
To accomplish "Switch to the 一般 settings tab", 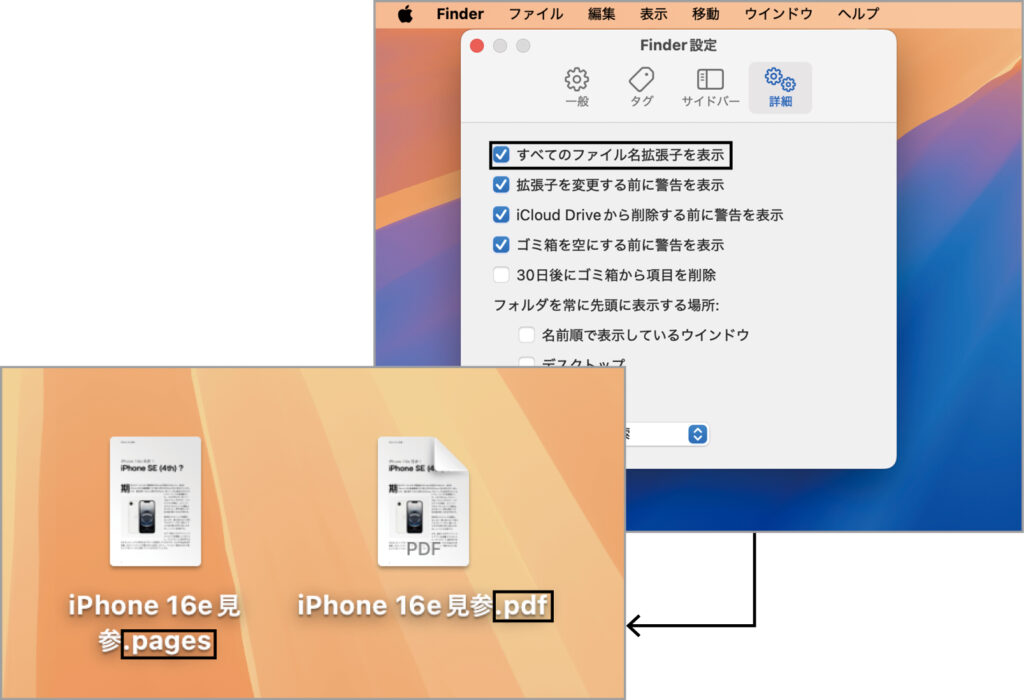I will coord(577,88).
